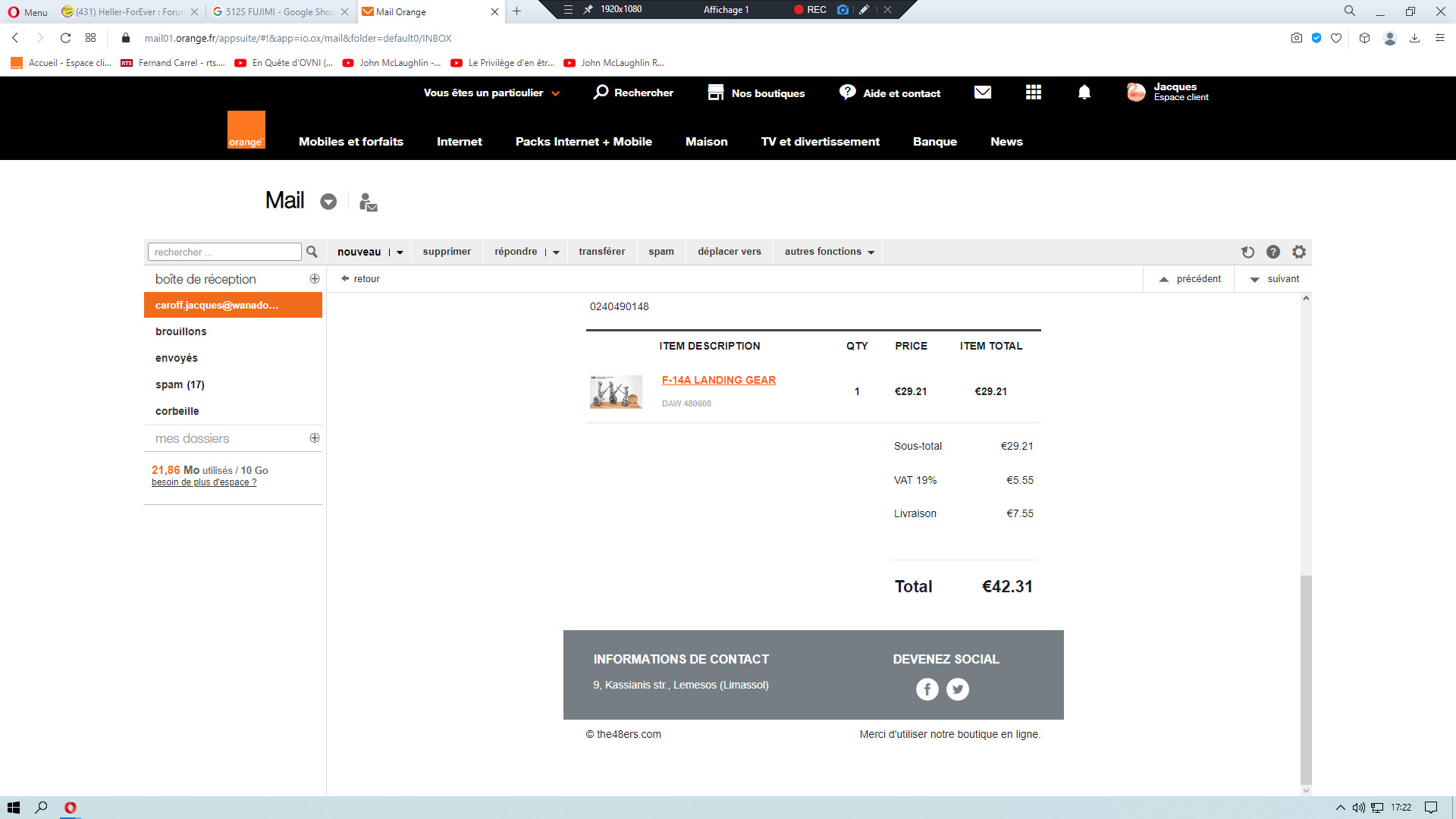Screen dimensions: 1456x819
Task: Open mail settings gear icon
Action: click(x=1299, y=252)
